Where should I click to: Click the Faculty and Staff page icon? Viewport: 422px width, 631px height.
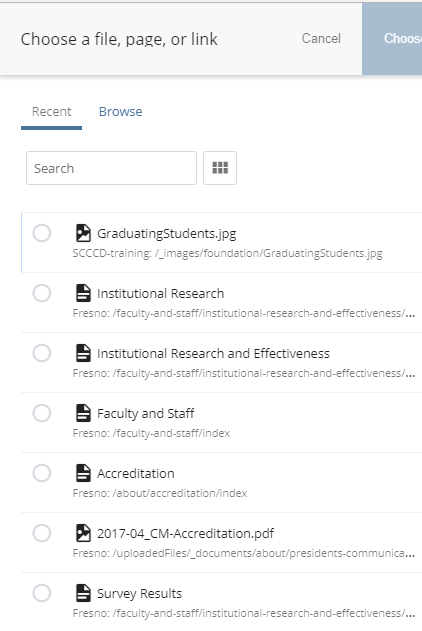pos(83,413)
